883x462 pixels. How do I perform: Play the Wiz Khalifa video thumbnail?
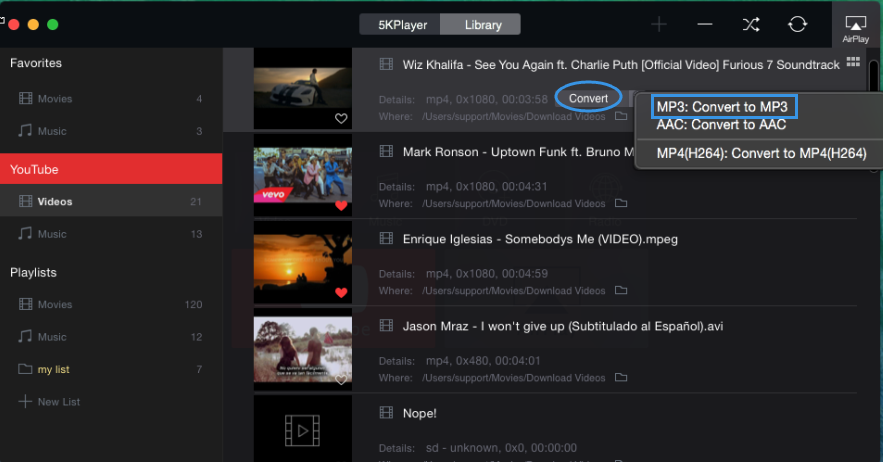pos(303,88)
